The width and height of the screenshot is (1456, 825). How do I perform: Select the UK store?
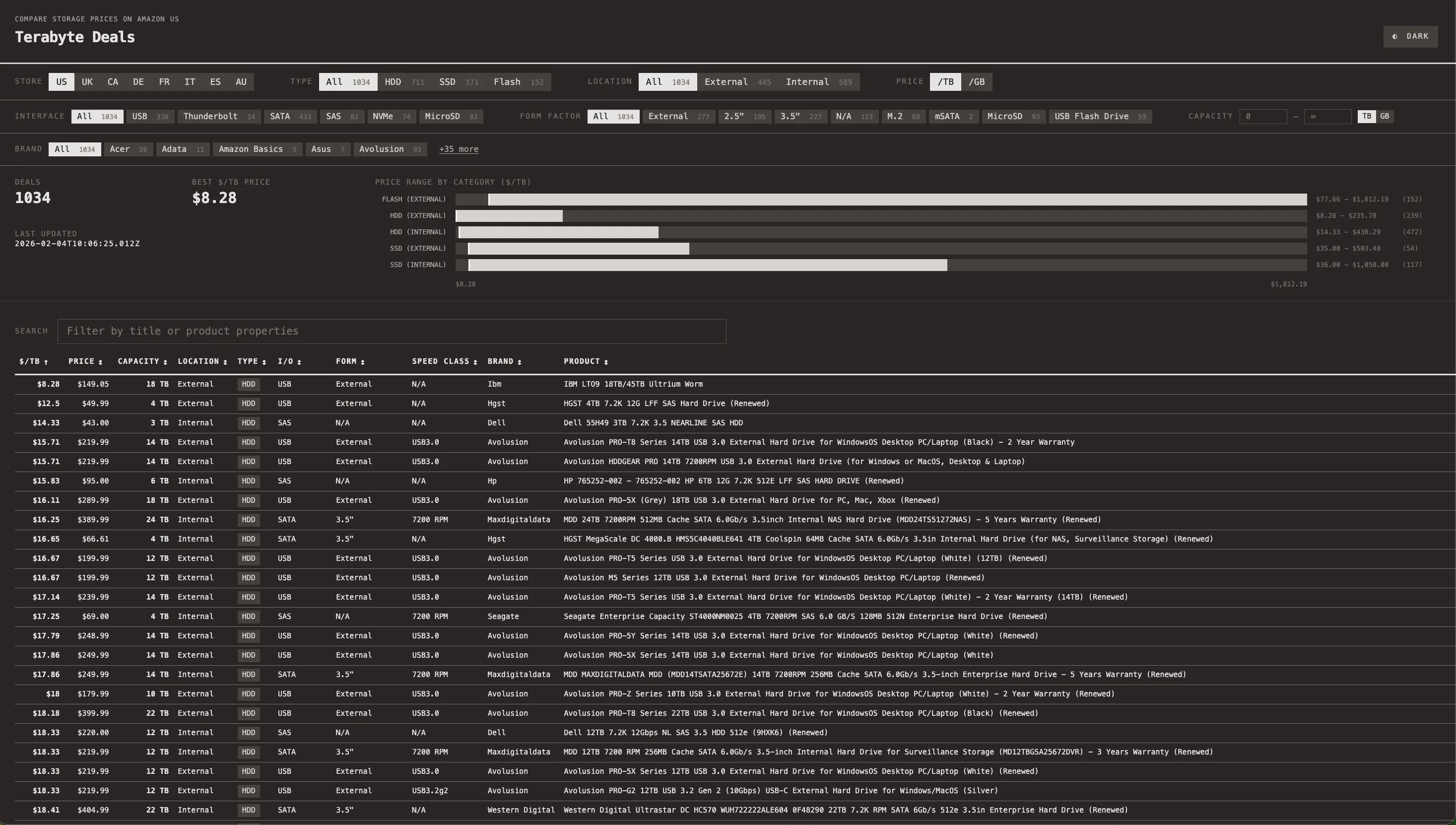(87, 82)
